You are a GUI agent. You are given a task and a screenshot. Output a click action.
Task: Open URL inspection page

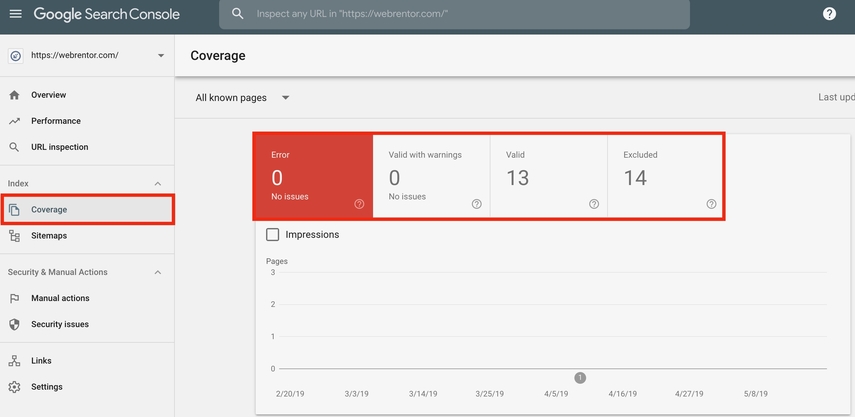[59, 147]
